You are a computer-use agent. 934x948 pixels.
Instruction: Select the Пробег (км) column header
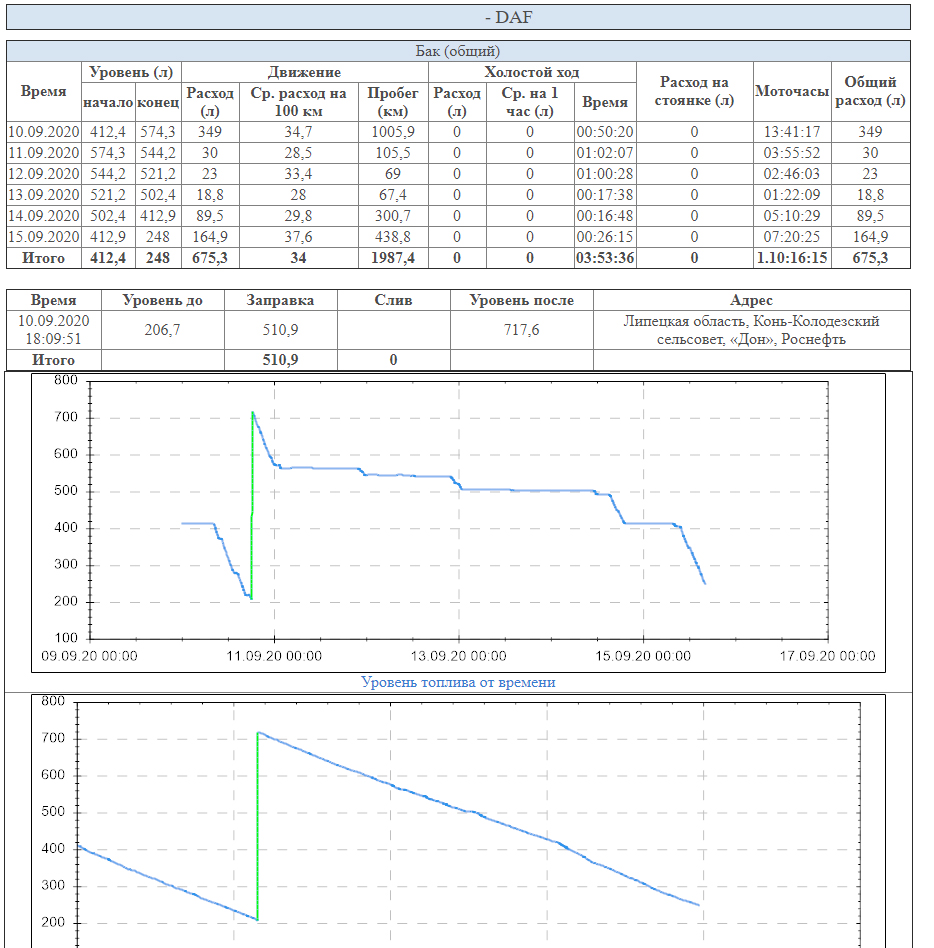point(393,102)
